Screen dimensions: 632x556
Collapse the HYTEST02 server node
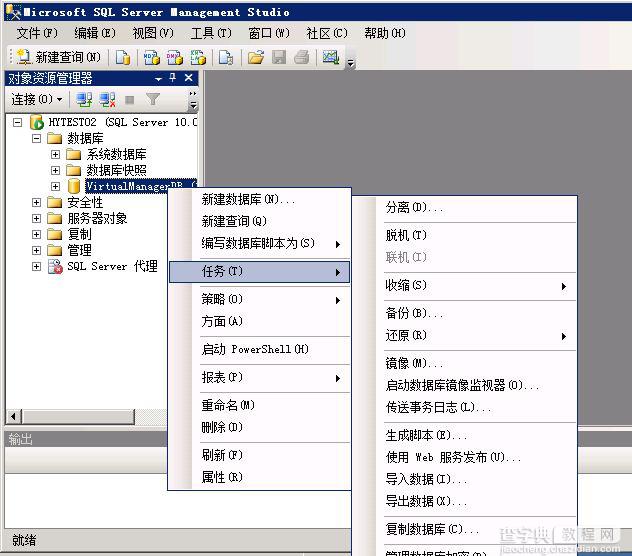[x=17, y=122]
